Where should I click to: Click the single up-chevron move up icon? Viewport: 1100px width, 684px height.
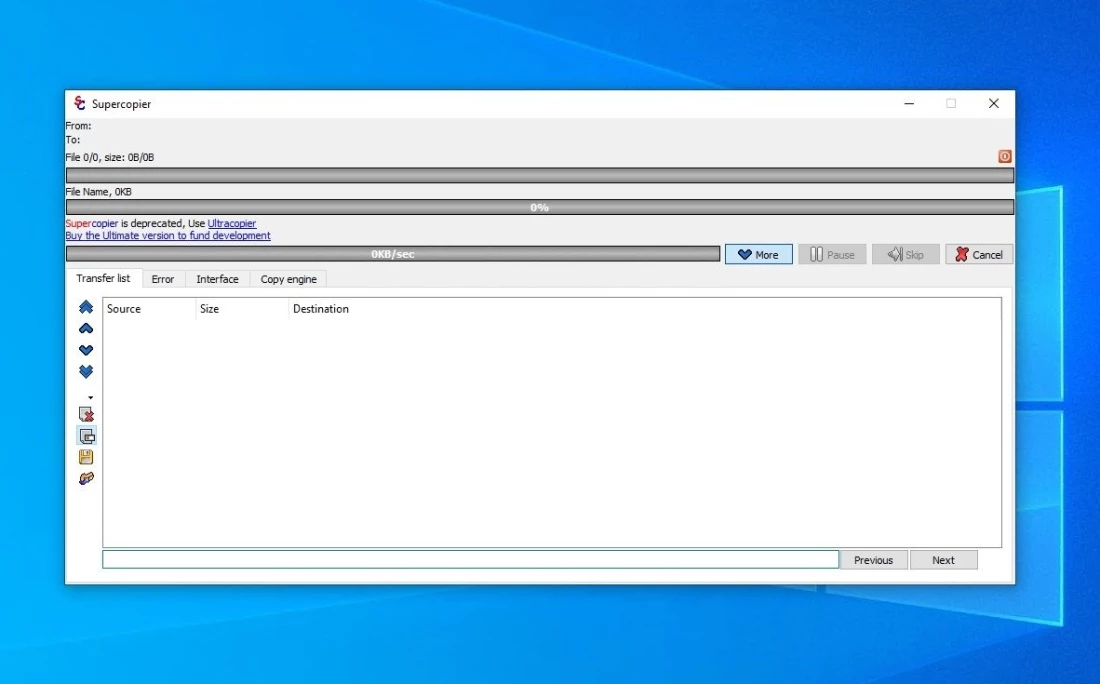pos(86,328)
